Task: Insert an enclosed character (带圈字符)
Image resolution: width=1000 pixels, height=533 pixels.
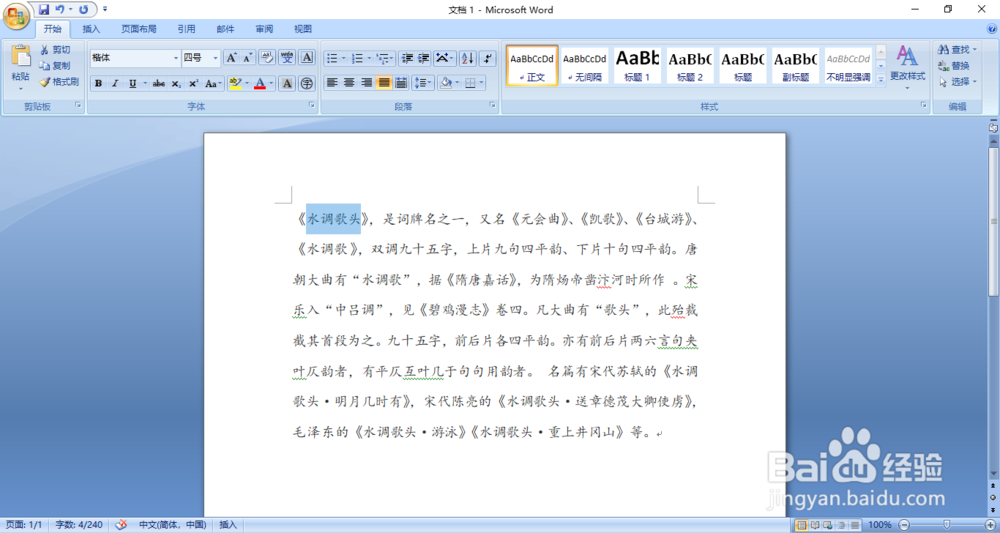Action: click(307, 84)
